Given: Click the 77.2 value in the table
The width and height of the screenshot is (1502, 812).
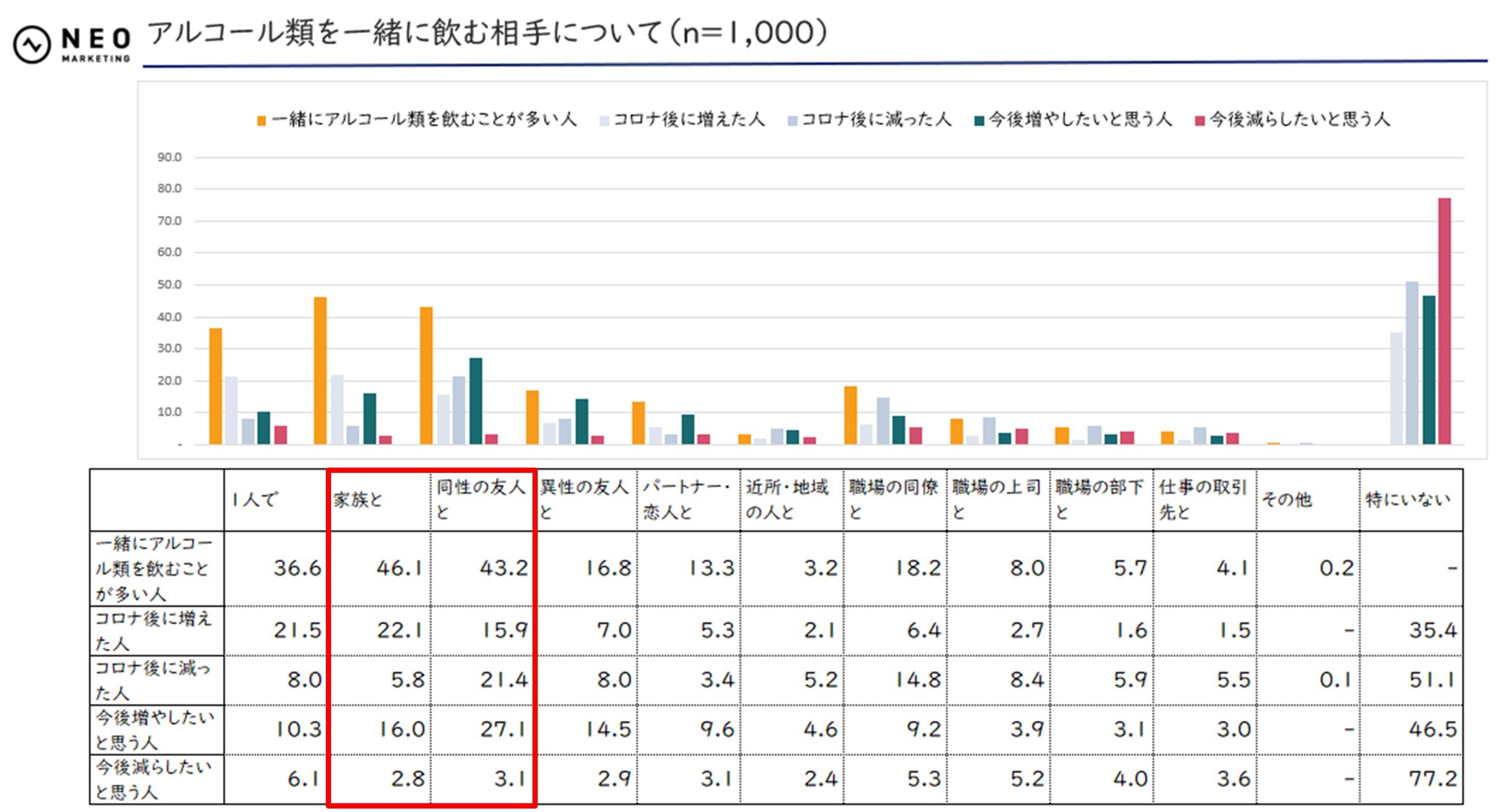Looking at the screenshot, I should tap(1432, 779).
